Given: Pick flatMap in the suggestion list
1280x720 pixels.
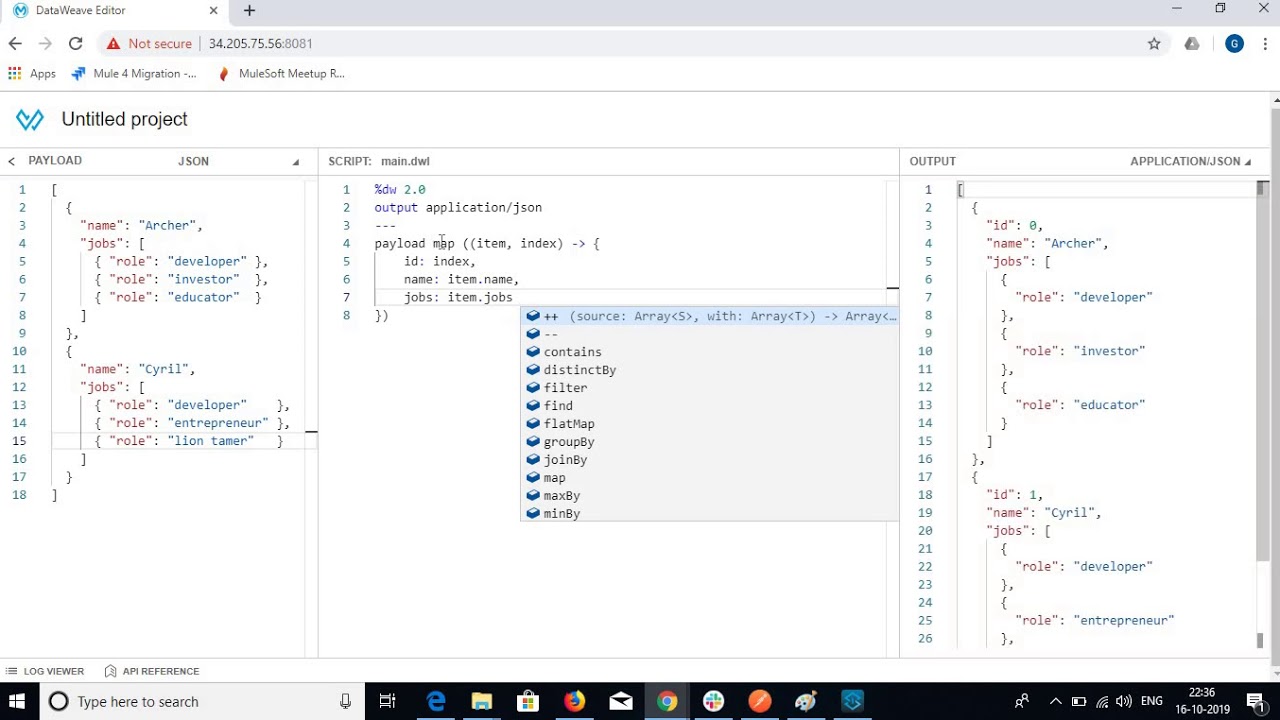Looking at the screenshot, I should pos(710,424).
